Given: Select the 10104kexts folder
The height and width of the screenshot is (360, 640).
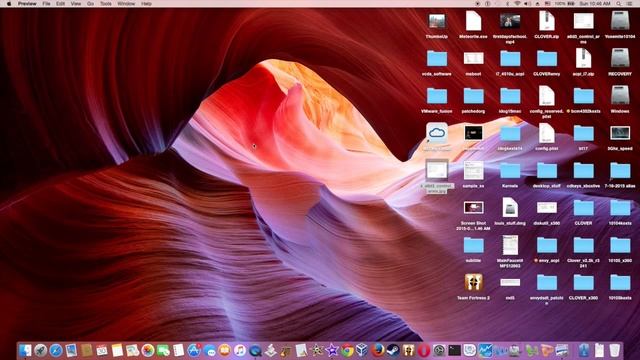Looking at the screenshot, I should (x=620, y=208).
